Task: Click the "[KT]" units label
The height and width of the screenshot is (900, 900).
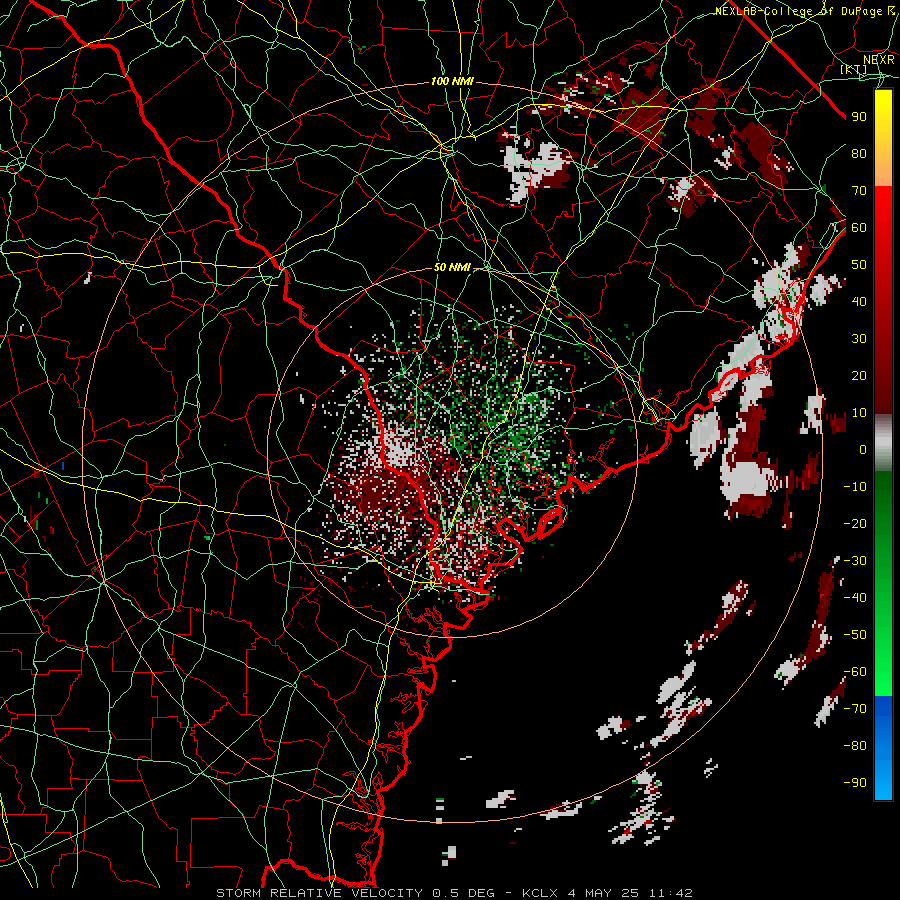Action: (x=854, y=69)
